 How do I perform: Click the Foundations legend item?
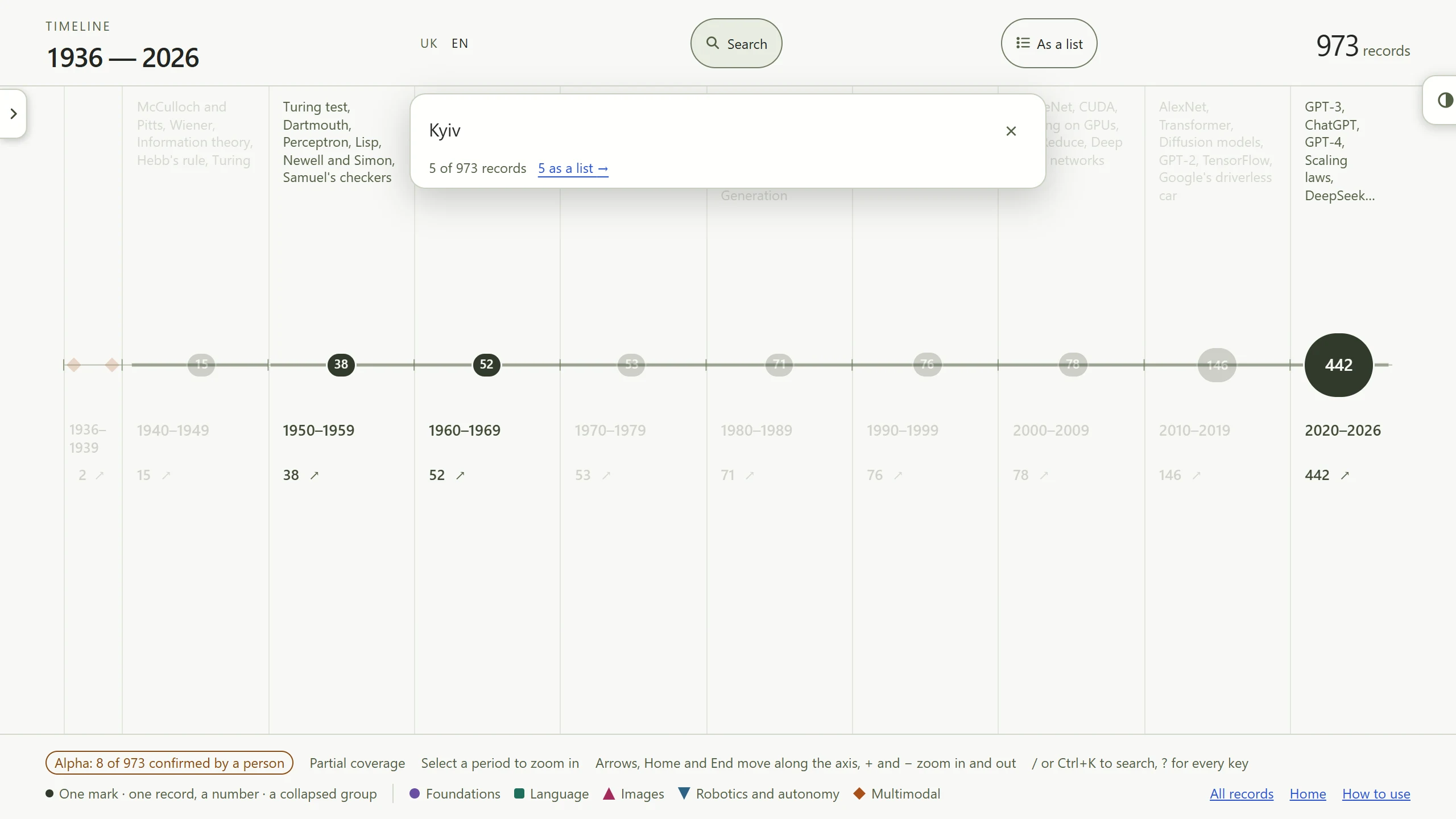[455, 794]
